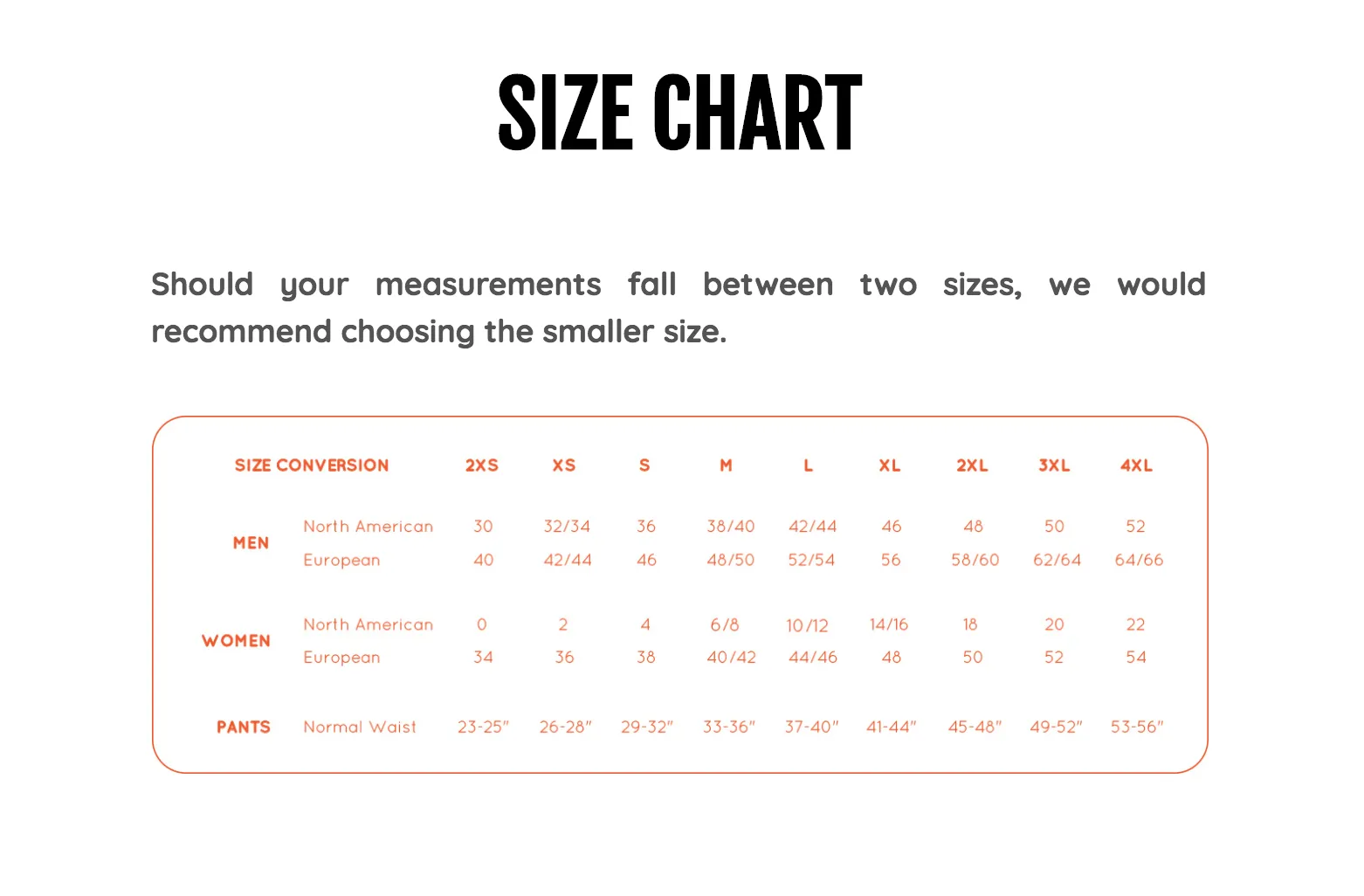Select the waist measurement 33-36"
Screen dimensions: 1364x896
click(729, 727)
